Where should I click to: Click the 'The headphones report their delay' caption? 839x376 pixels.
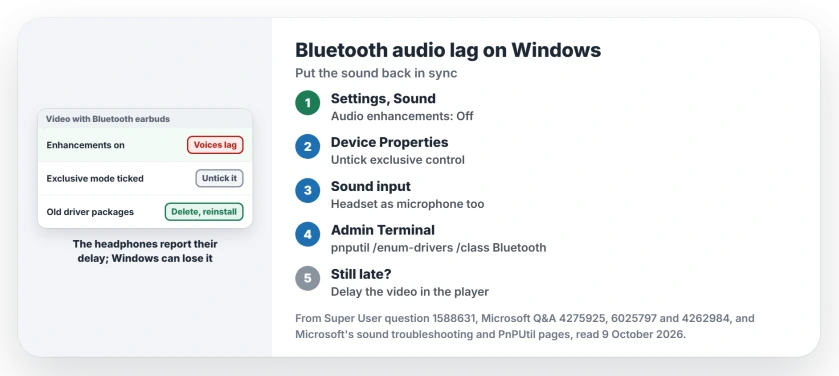(145, 251)
